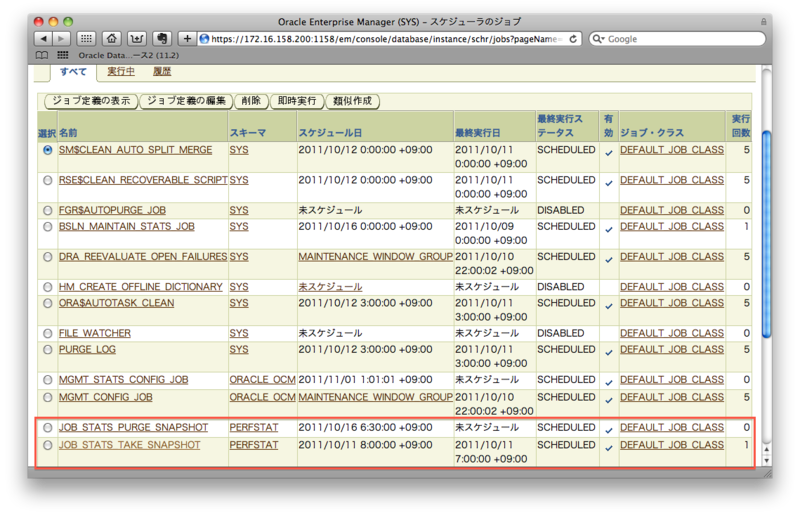Click the Google search magnifier icon
800x520 pixels.
coord(598,39)
